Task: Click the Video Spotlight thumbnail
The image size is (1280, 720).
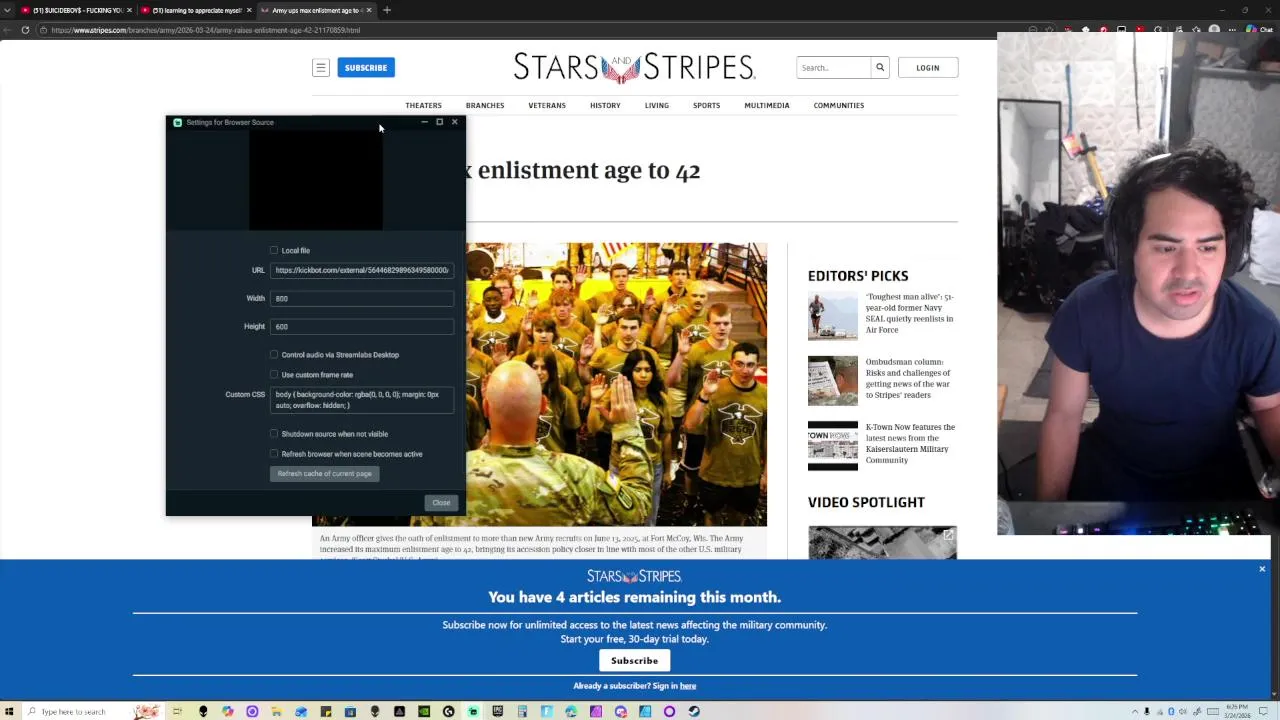Action: click(x=882, y=542)
